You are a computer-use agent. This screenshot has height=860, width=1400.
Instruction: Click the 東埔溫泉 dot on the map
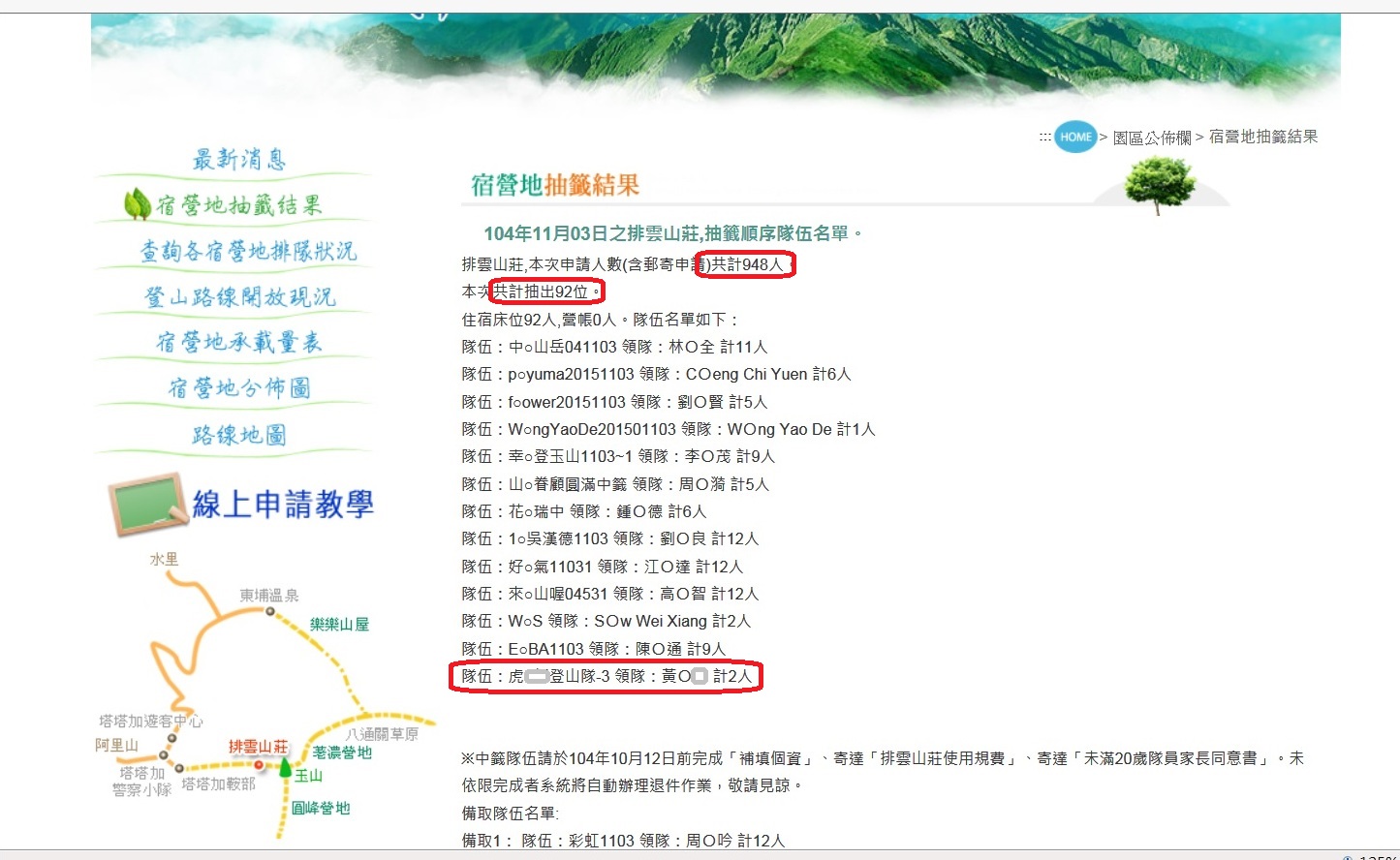pos(270,611)
